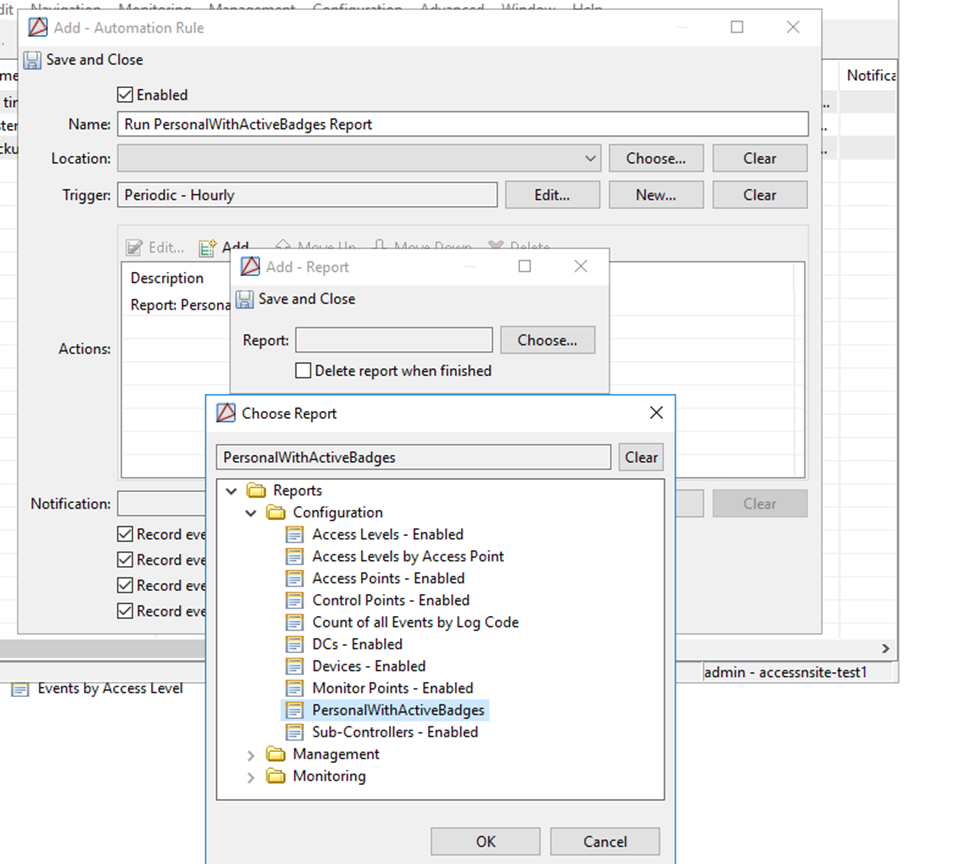Click the Description column header
Viewport: 975px width, 864px height.
click(x=167, y=278)
